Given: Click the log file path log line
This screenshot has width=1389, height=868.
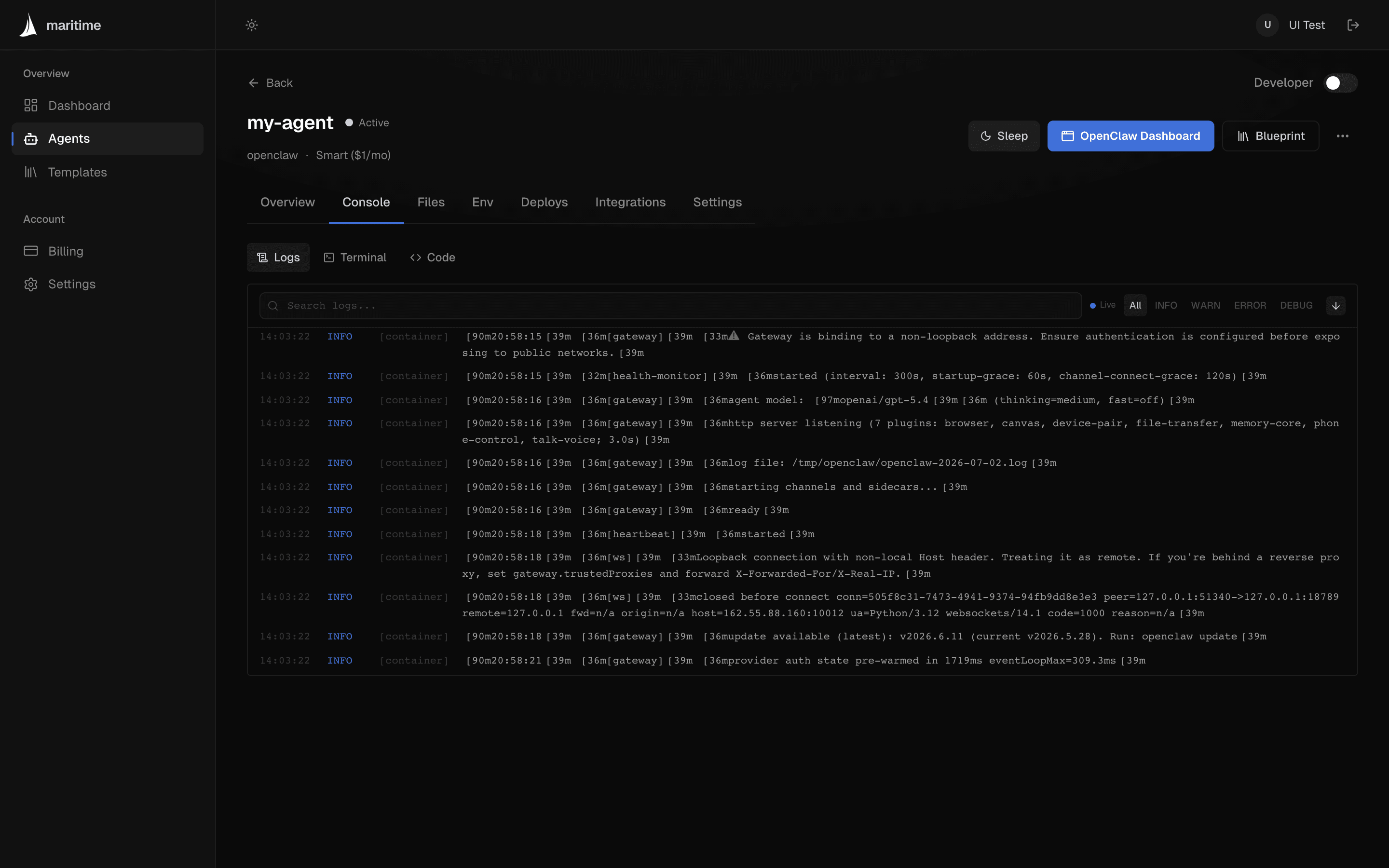Looking at the screenshot, I should tap(802, 463).
